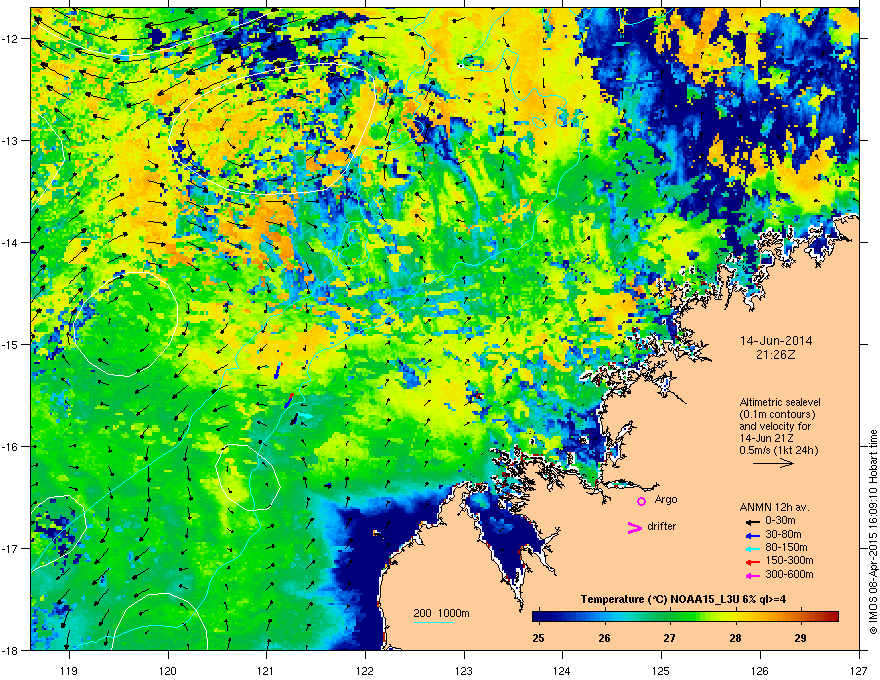Click the temperature color bar near 29
Image resolution: width=880 pixels, height=680 pixels.
point(801,617)
